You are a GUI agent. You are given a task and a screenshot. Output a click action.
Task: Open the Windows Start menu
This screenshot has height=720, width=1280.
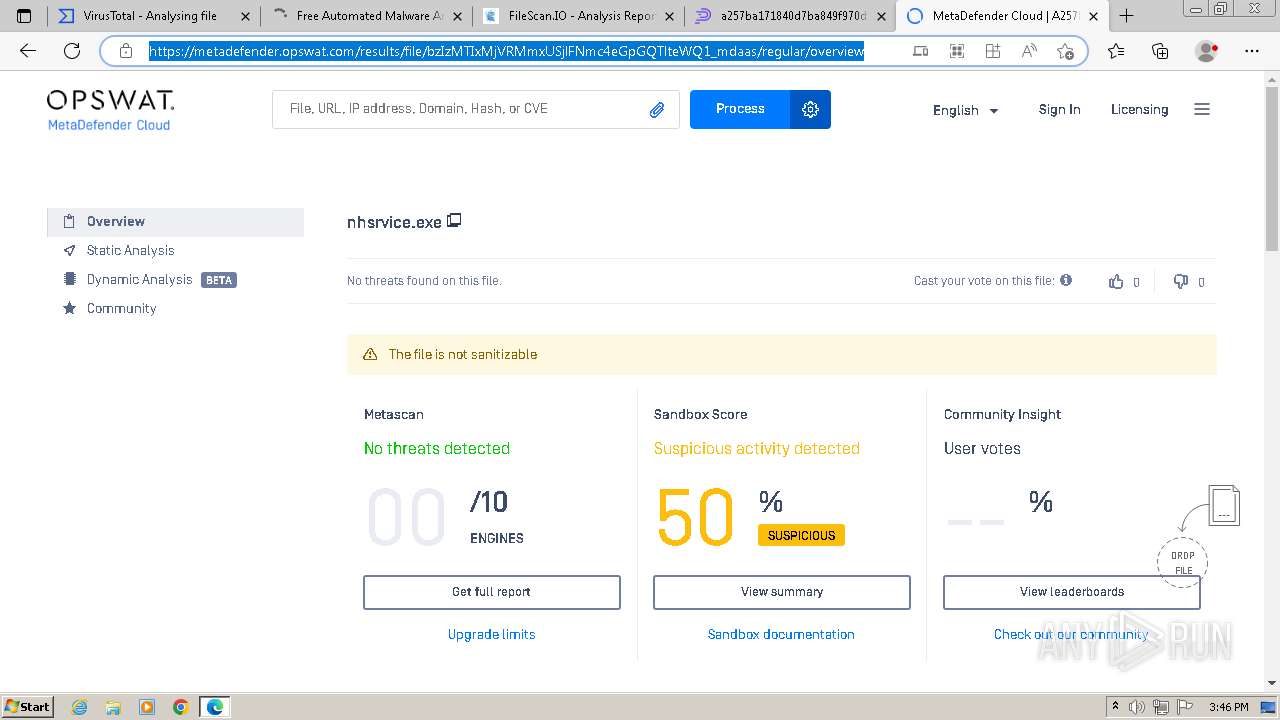click(x=27, y=707)
